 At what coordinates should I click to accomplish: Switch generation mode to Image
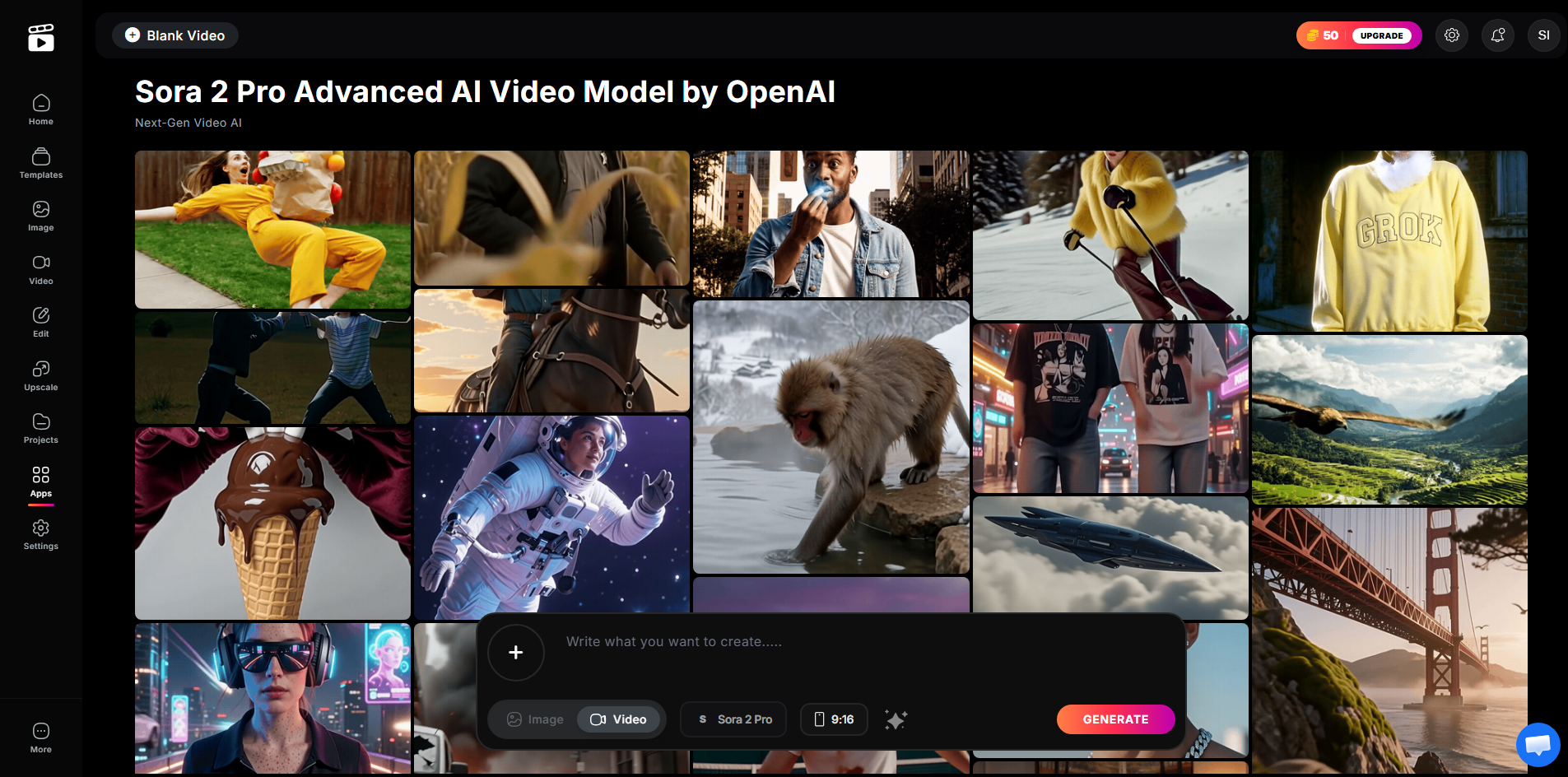click(535, 719)
